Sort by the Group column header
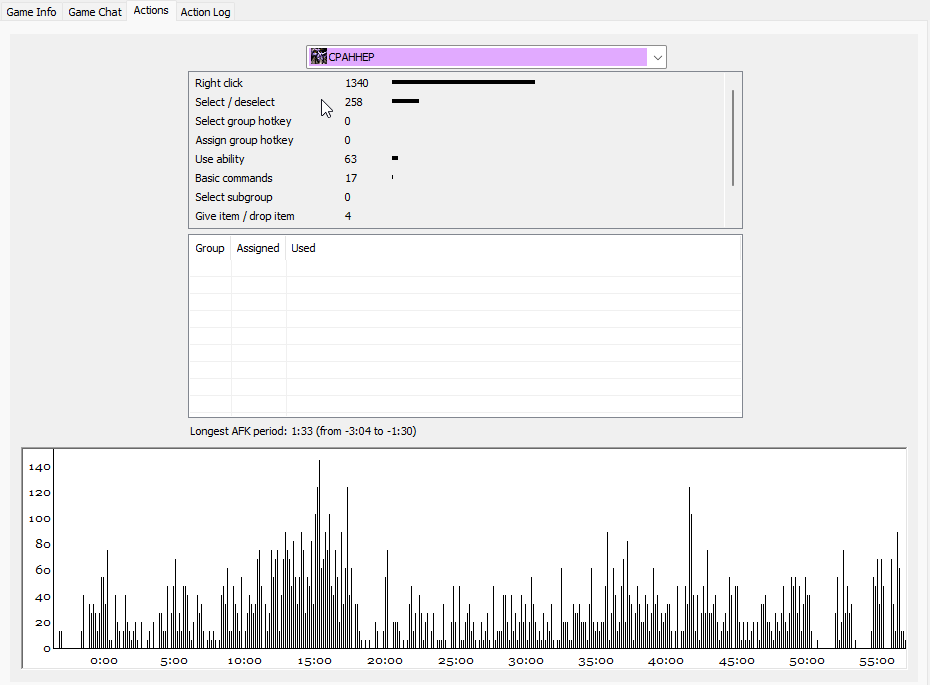This screenshot has width=930, height=685. (210, 248)
